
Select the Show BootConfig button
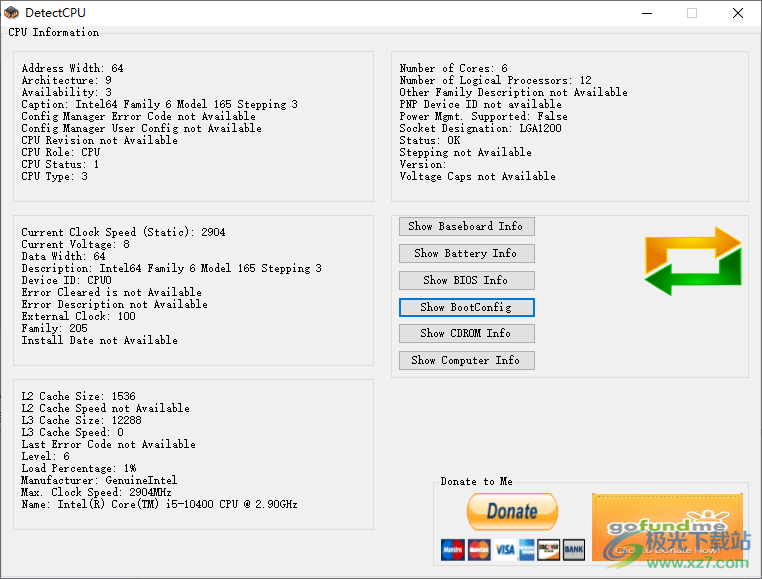pyautogui.click(x=466, y=307)
